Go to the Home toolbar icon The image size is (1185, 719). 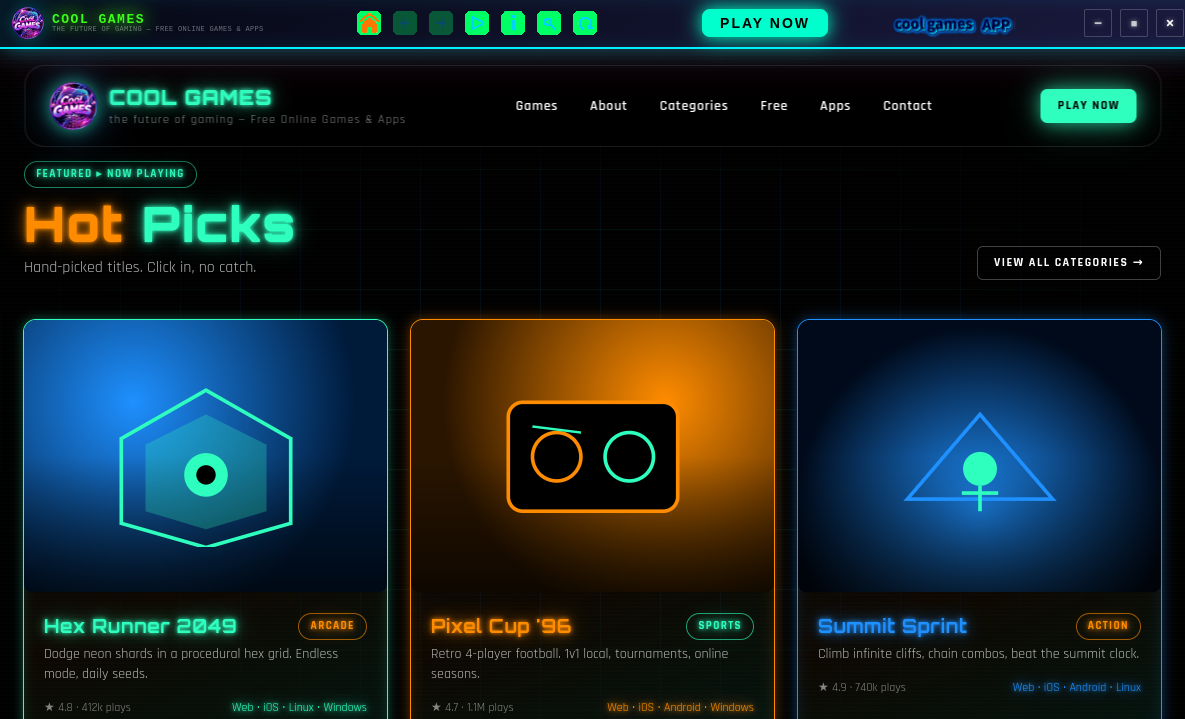point(369,23)
